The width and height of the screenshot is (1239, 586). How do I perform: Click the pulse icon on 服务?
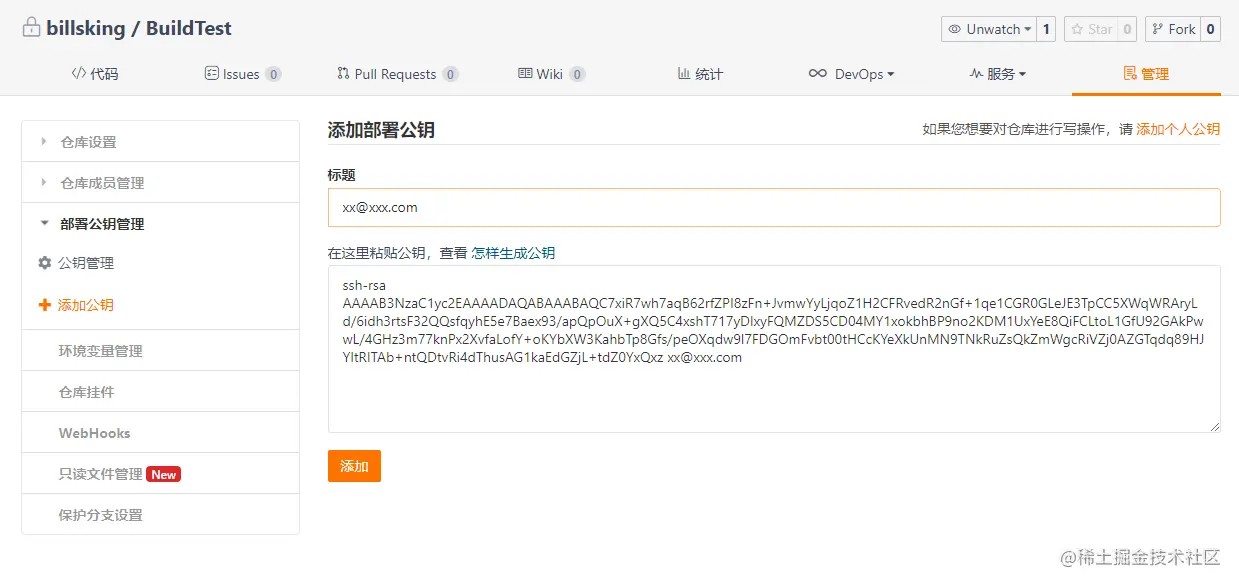(x=977, y=74)
